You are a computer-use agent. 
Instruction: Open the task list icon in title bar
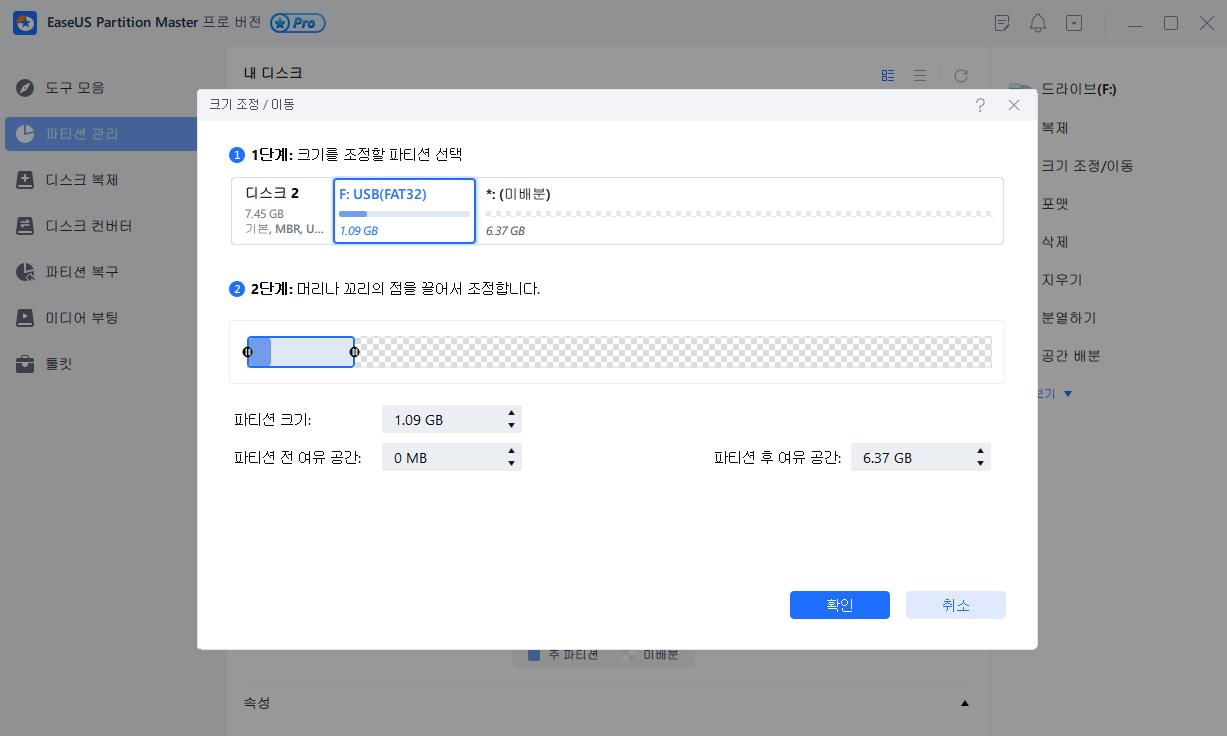coord(1002,23)
